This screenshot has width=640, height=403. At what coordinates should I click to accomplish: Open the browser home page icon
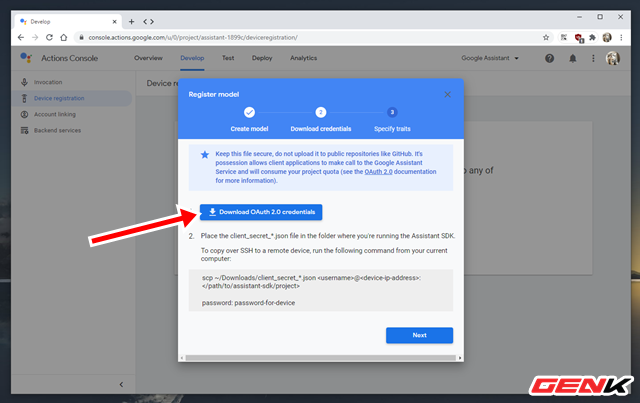tap(64, 38)
